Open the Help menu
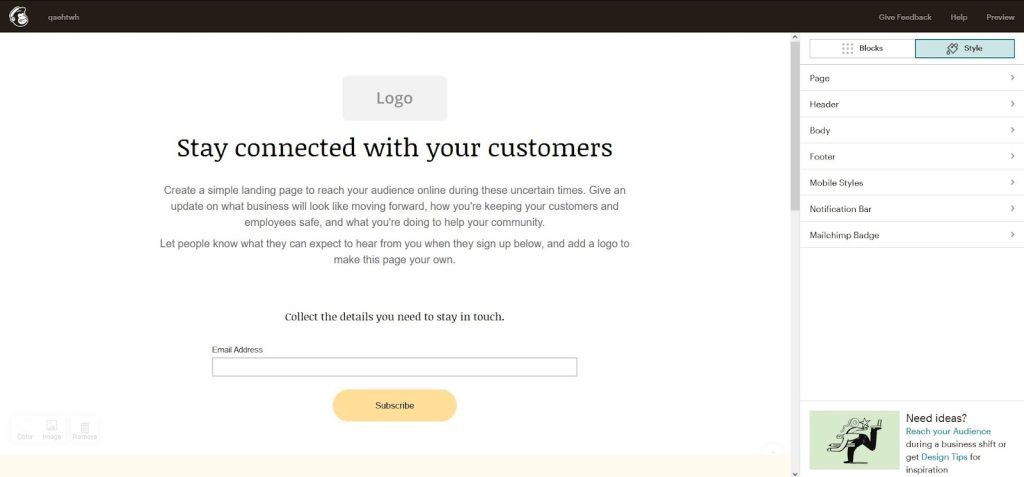 click(959, 17)
